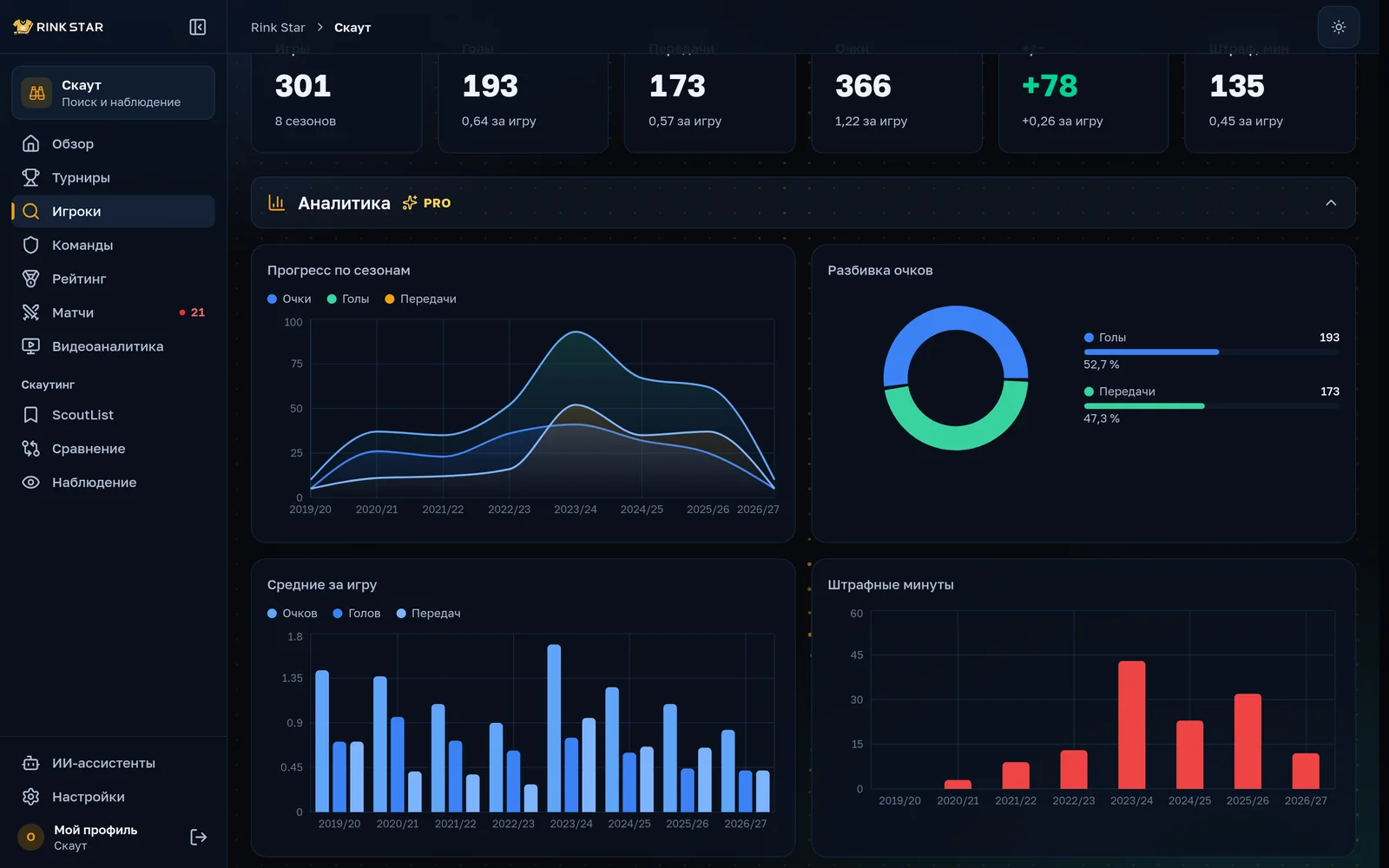Toggle Голов series in average per game legend
Screen dimensions: 1389x868
coord(357,613)
